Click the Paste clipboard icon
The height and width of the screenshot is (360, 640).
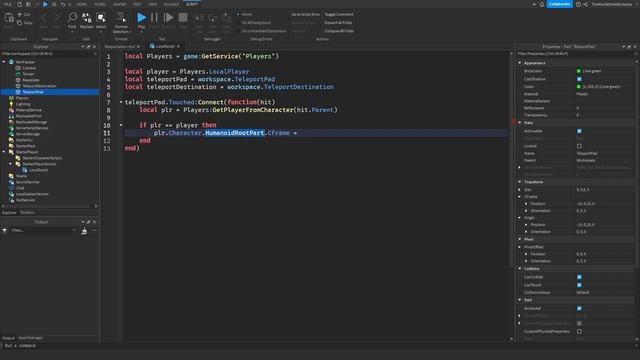coord(9,18)
